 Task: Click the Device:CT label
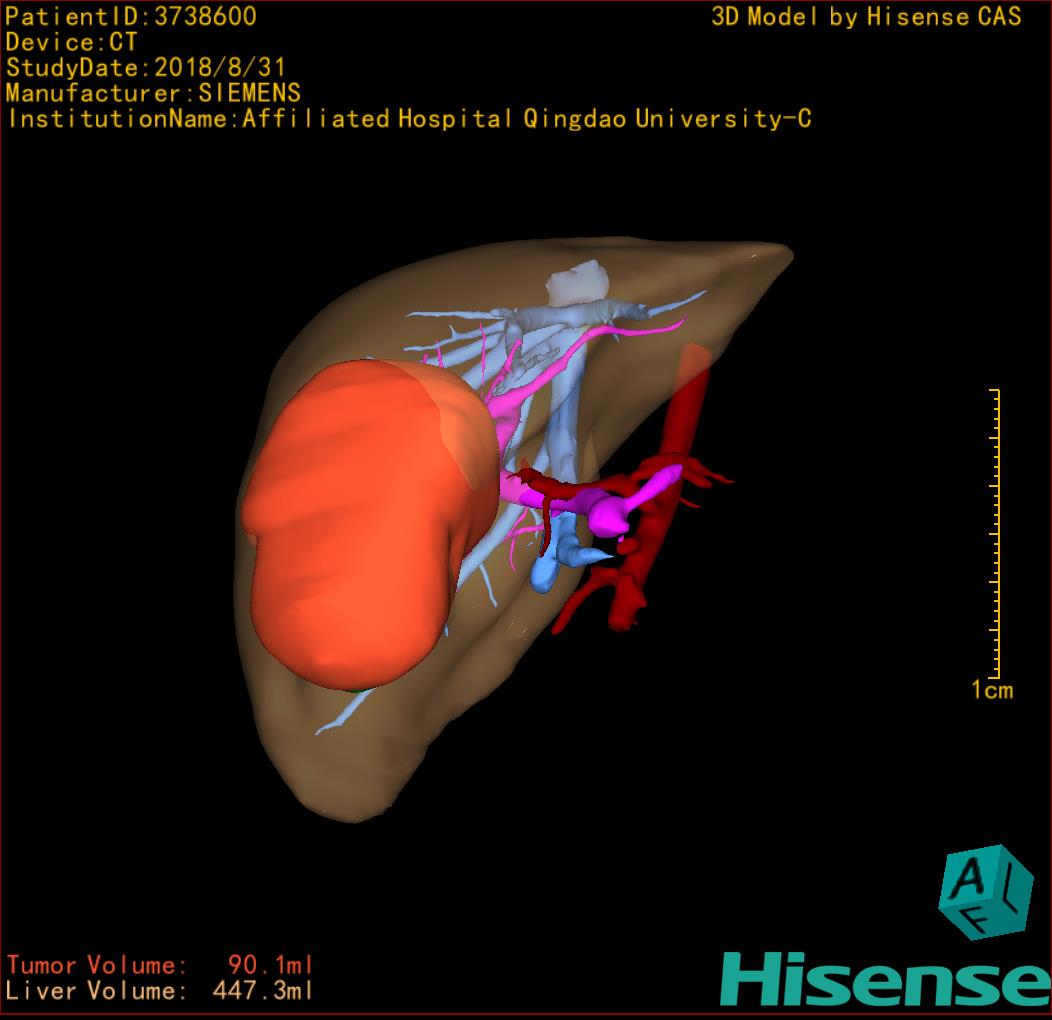72,42
